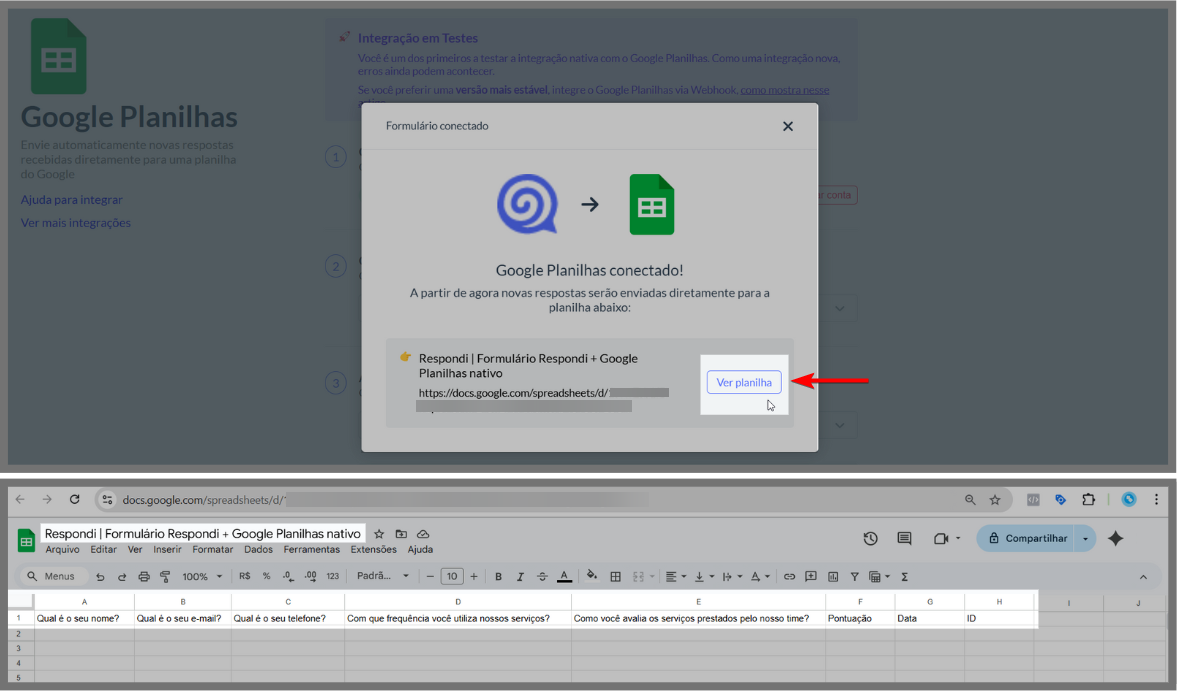This screenshot has height=691, width=1177.
Task: Open the Inserir menu
Action: pyautogui.click(x=167, y=549)
